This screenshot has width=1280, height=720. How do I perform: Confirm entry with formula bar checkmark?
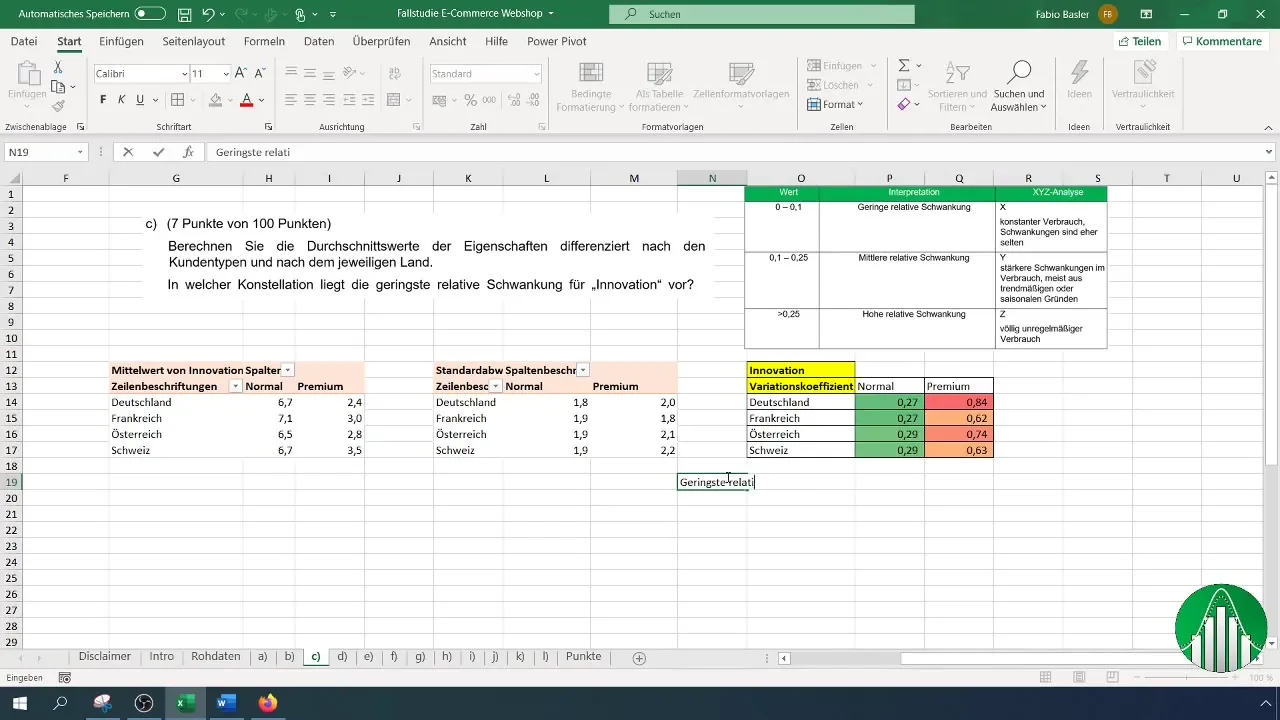(x=158, y=152)
